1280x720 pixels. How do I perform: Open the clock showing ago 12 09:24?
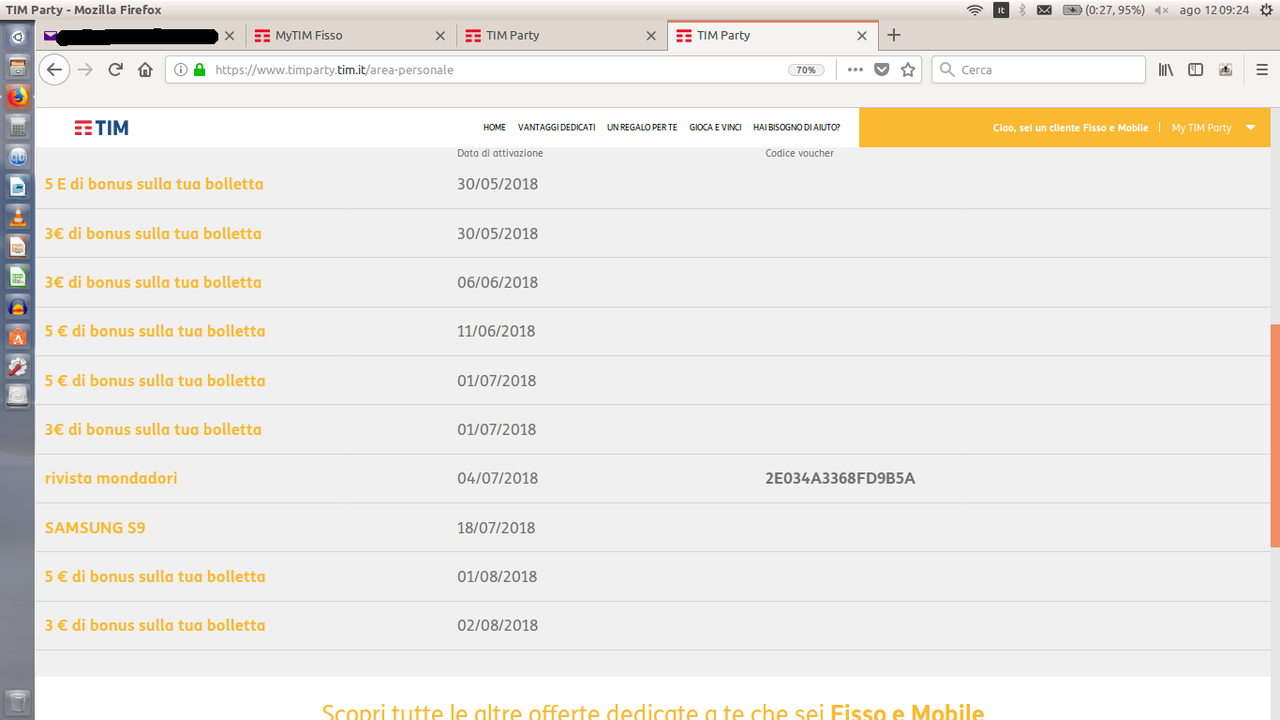[1214, 10]
